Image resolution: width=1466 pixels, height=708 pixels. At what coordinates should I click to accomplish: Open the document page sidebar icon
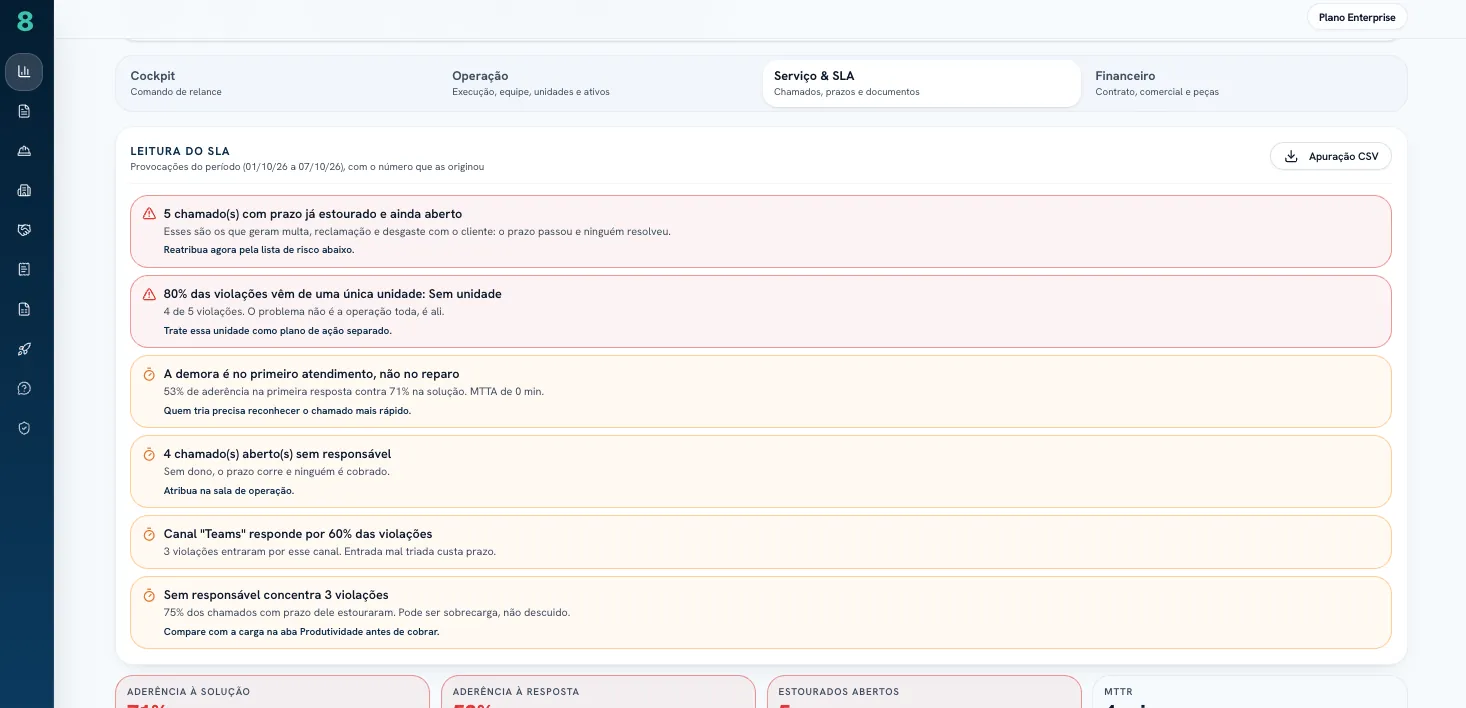(x=24, y=111)
